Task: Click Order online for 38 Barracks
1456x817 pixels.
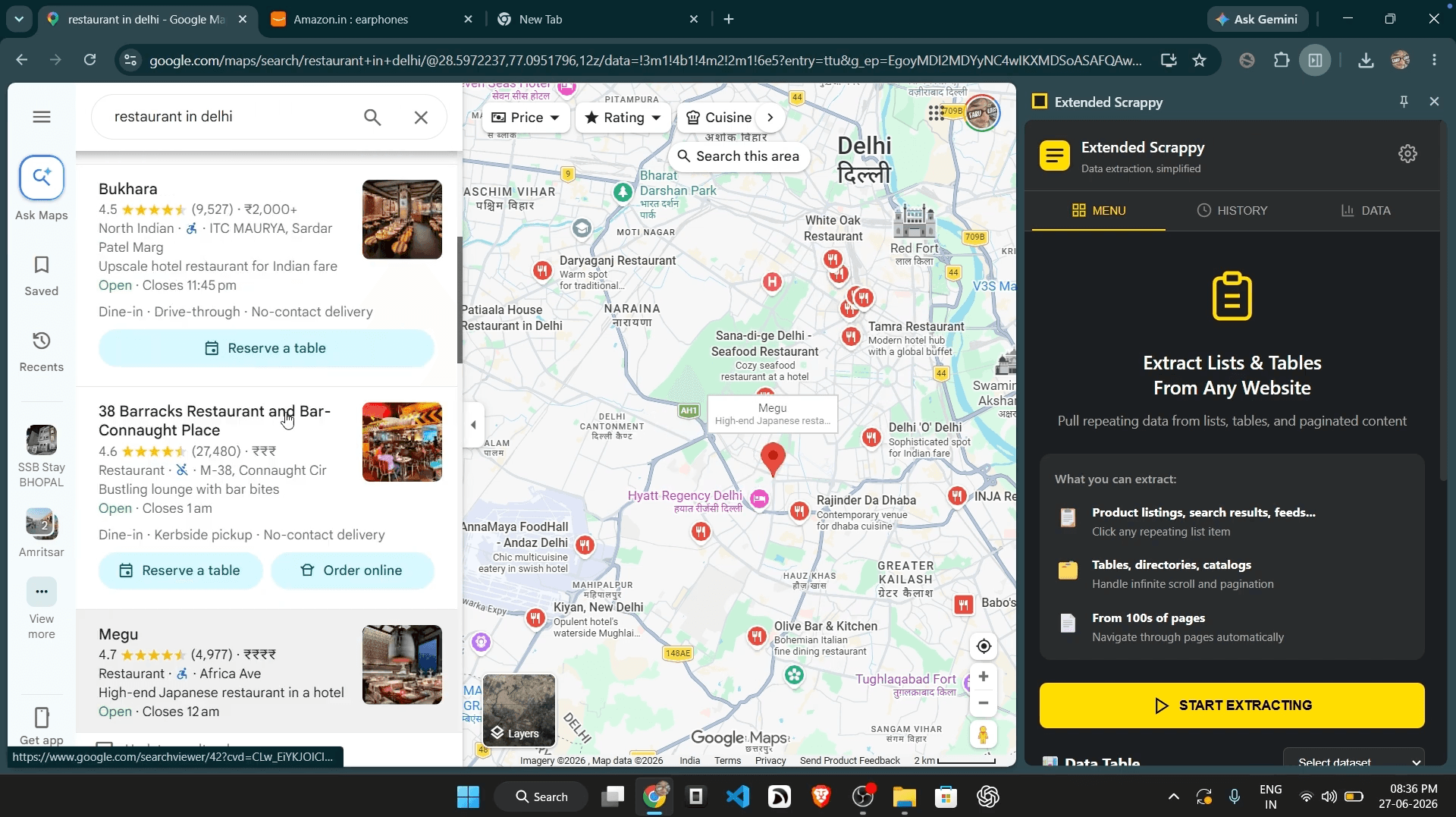Action: tap(353, 570)
